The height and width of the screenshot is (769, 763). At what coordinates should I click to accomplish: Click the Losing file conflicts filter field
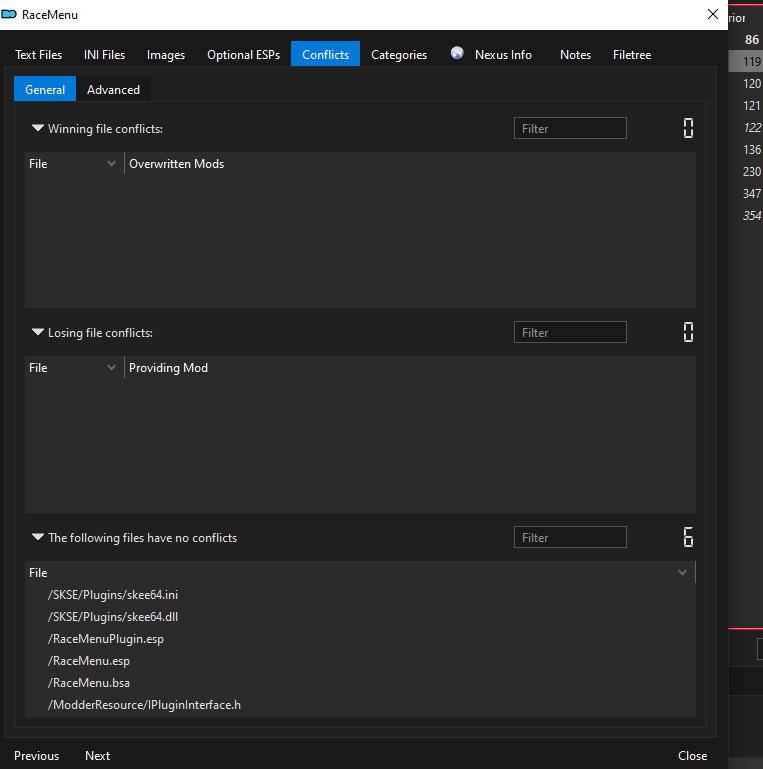coord(570,333)
